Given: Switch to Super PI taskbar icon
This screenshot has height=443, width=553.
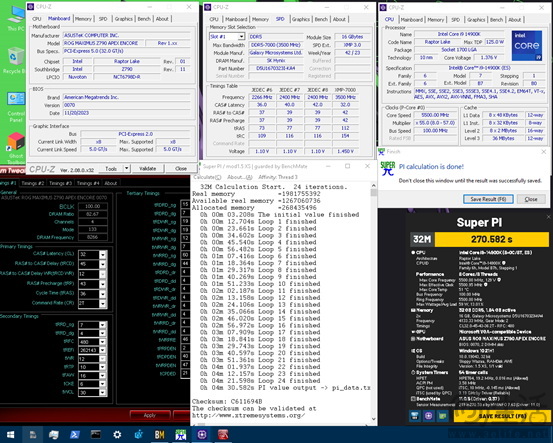Looking at the screenshot, I should [x=181, y=435].
